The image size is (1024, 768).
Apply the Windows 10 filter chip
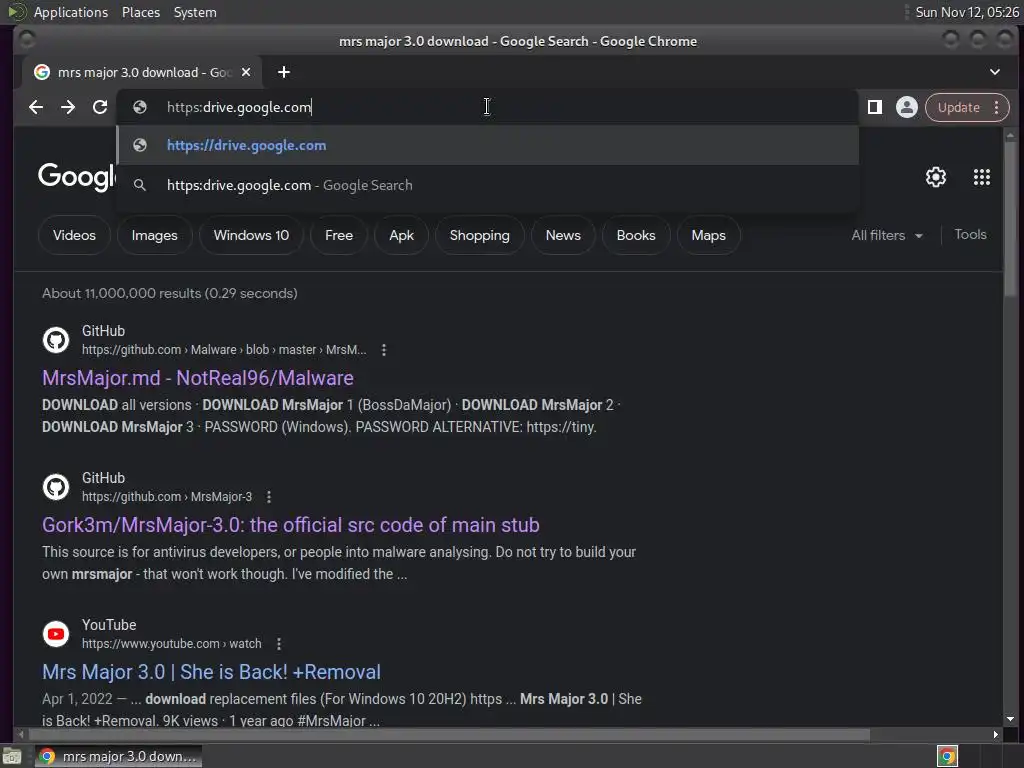(x=251, y=235)
